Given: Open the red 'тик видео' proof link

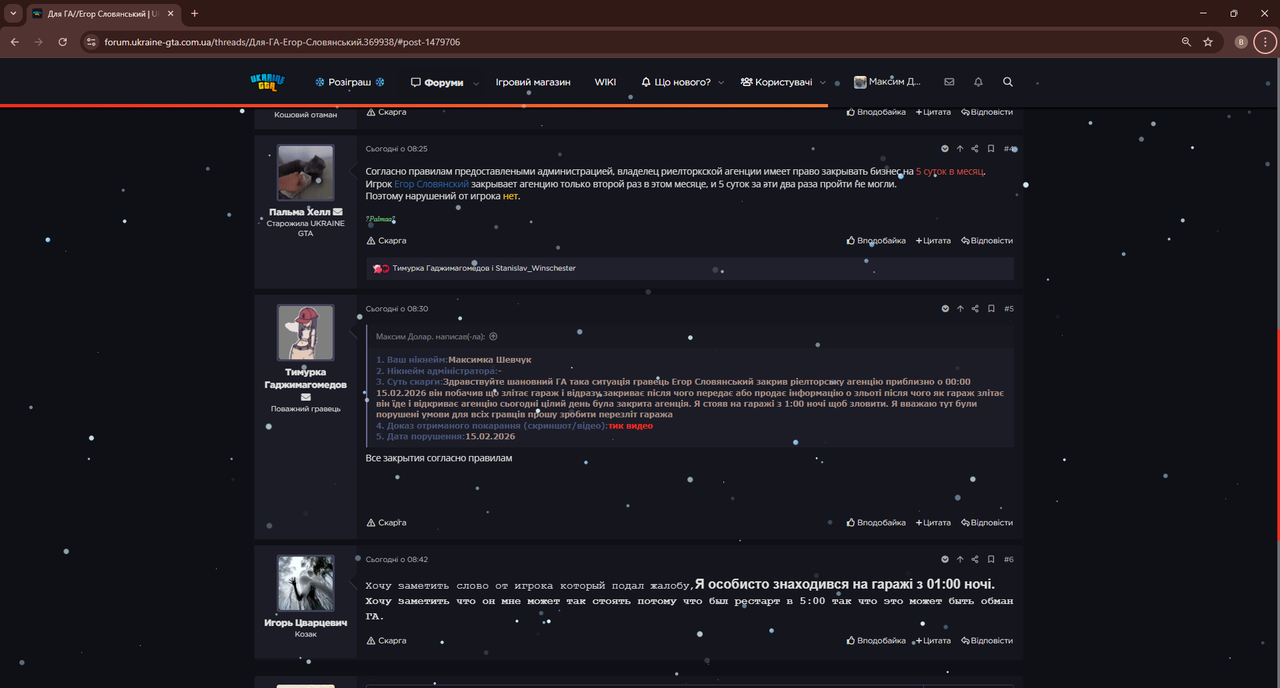Looking at the screenshot, I should [630, 426].
